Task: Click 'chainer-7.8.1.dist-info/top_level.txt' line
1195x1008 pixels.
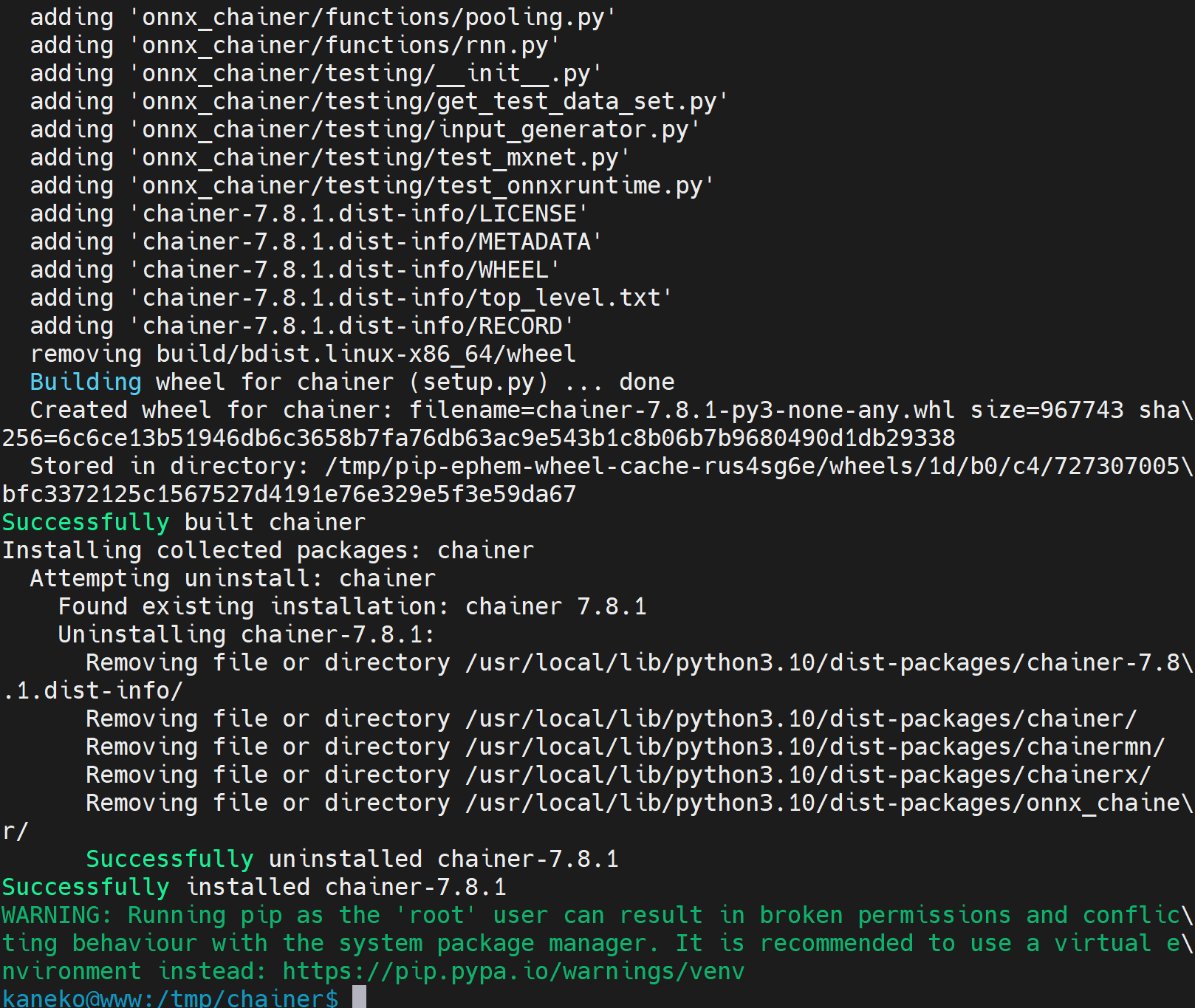Action: (x=352, y=297)
